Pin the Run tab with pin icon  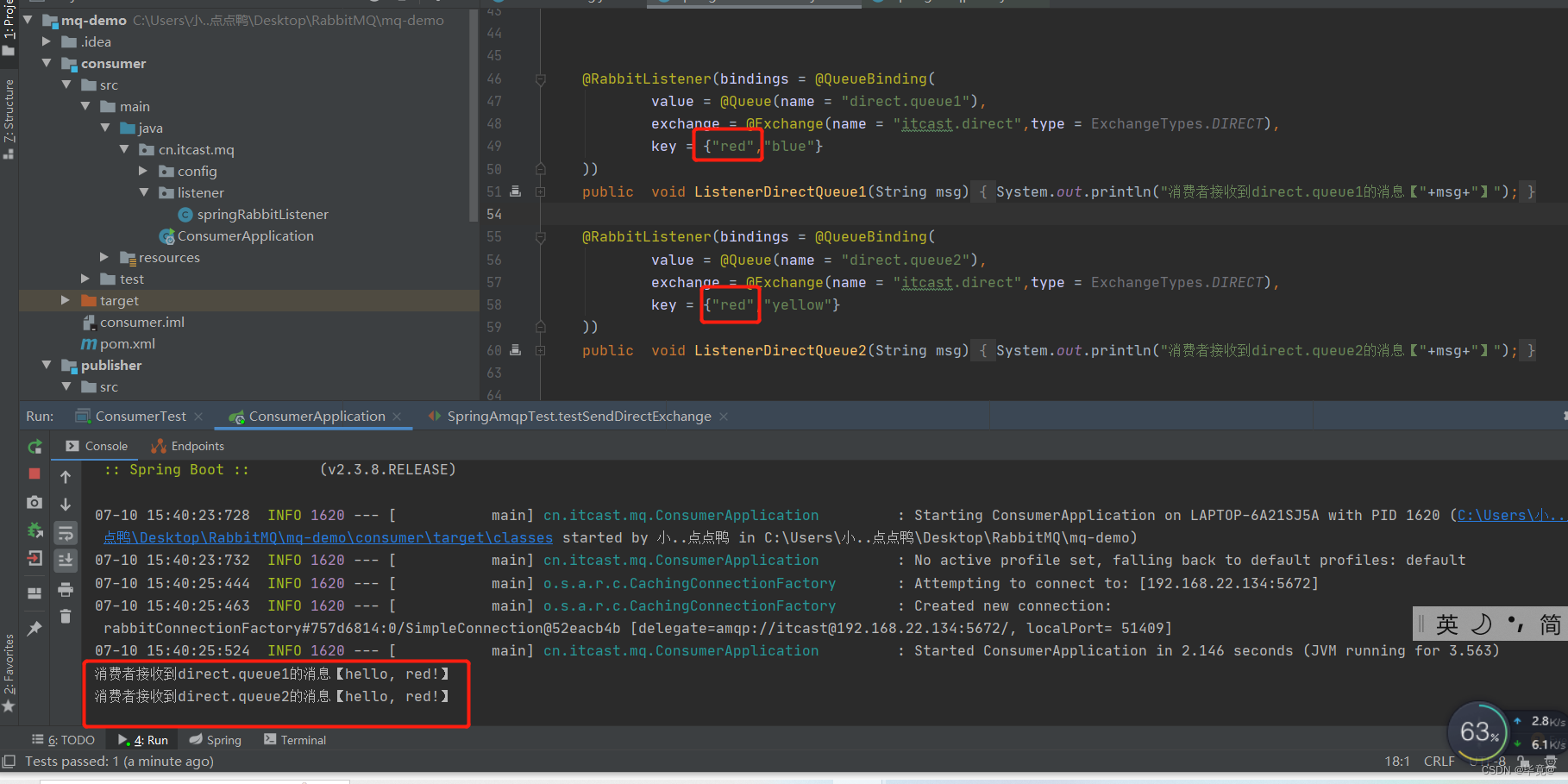34,629
